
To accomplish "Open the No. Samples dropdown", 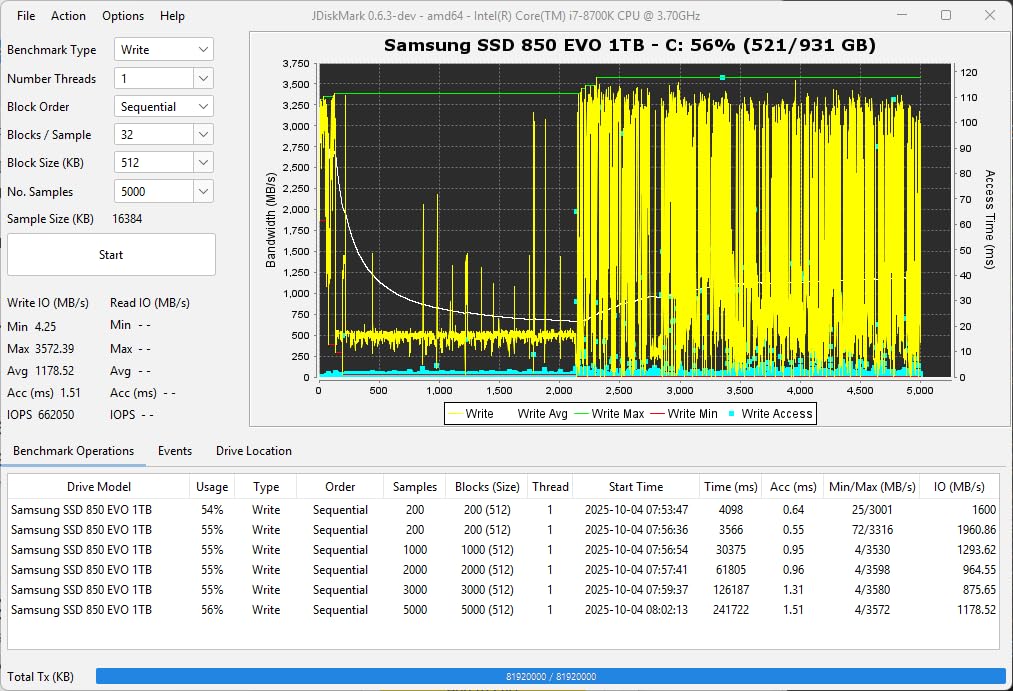I will [x=163, y=190].
